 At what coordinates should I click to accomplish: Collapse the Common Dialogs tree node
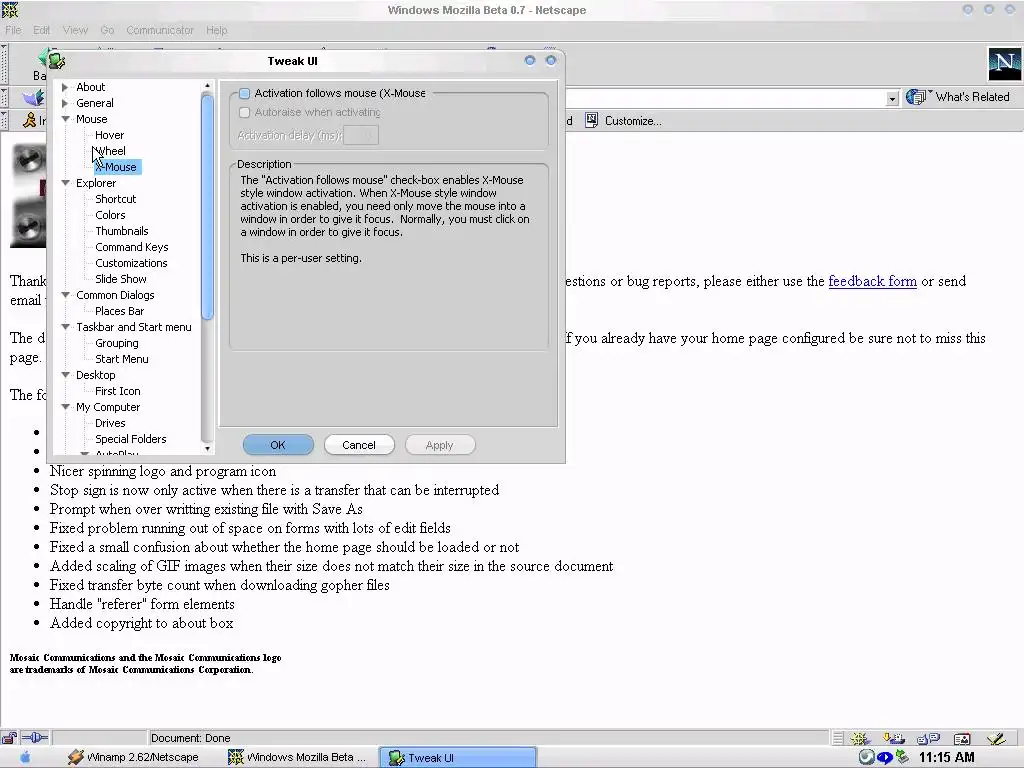pyautogui.click(x=65, y=295)
